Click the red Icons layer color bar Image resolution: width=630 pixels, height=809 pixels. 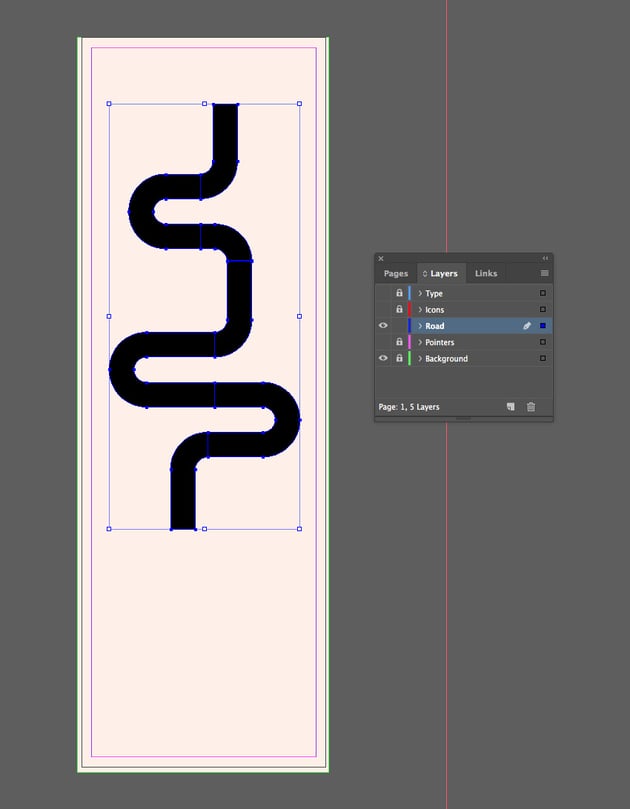click(409, 310)
